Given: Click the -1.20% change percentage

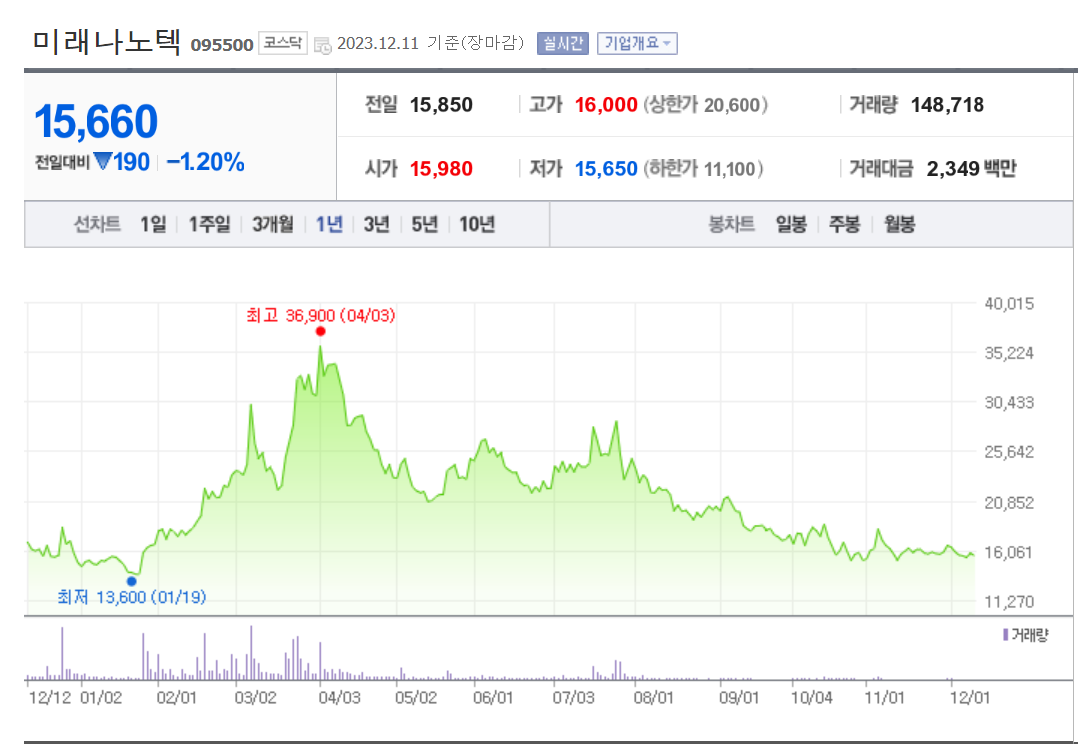Looking at the screenshot, I should (x=206, y=162).
